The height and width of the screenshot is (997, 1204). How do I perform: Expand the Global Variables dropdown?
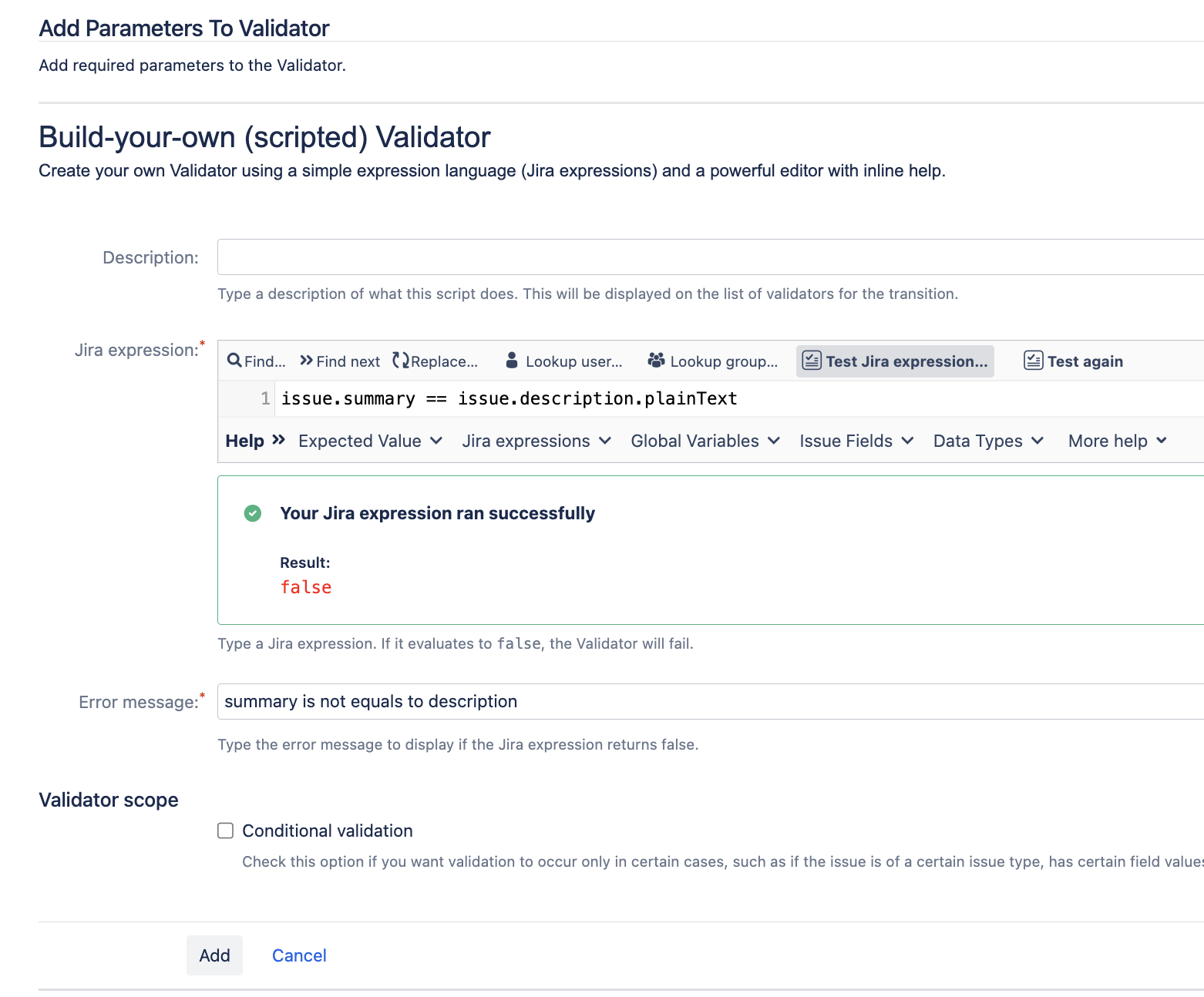[705, 441]
